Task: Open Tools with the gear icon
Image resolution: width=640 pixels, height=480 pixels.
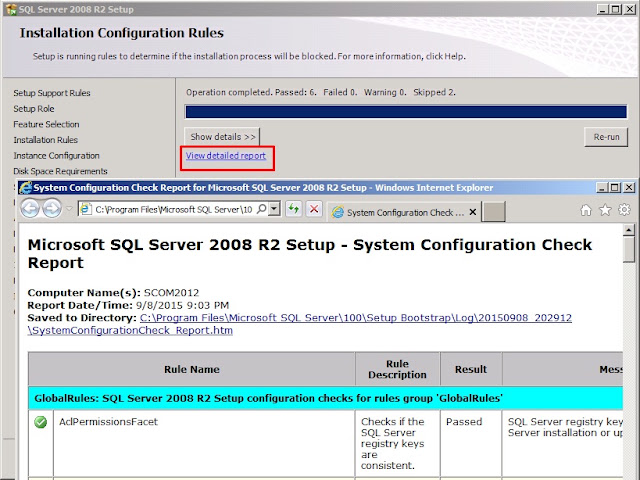Action: (x=624, y=210)
